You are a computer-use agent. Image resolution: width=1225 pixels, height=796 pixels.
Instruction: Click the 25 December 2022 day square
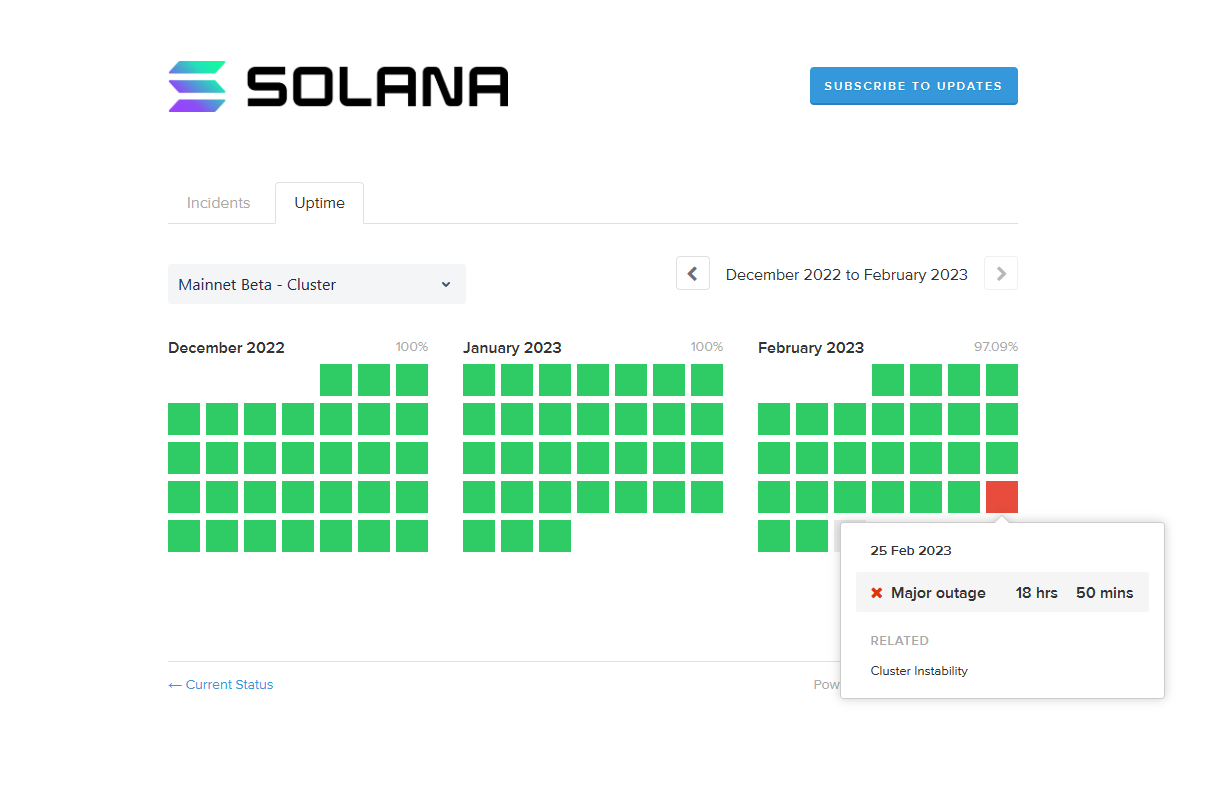(x=184, y=536)
